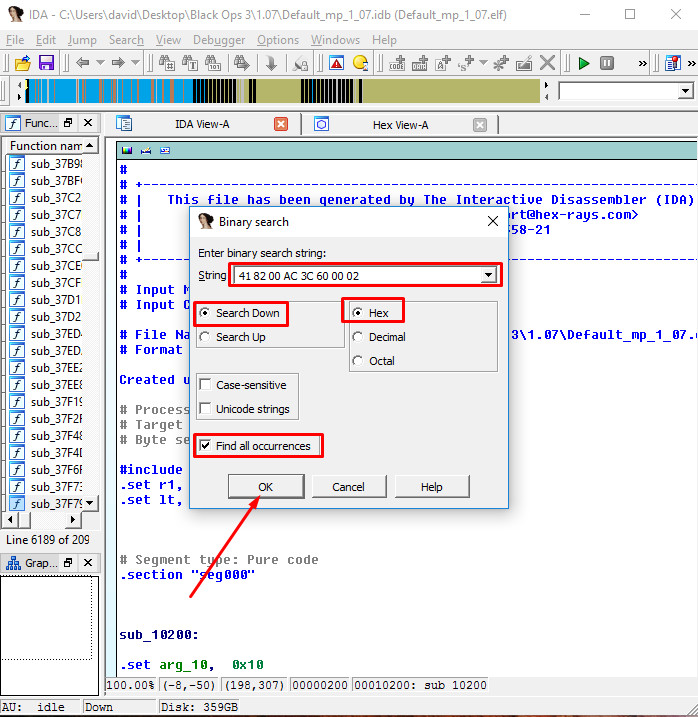Open the problems list warning icon

(337, 63)
